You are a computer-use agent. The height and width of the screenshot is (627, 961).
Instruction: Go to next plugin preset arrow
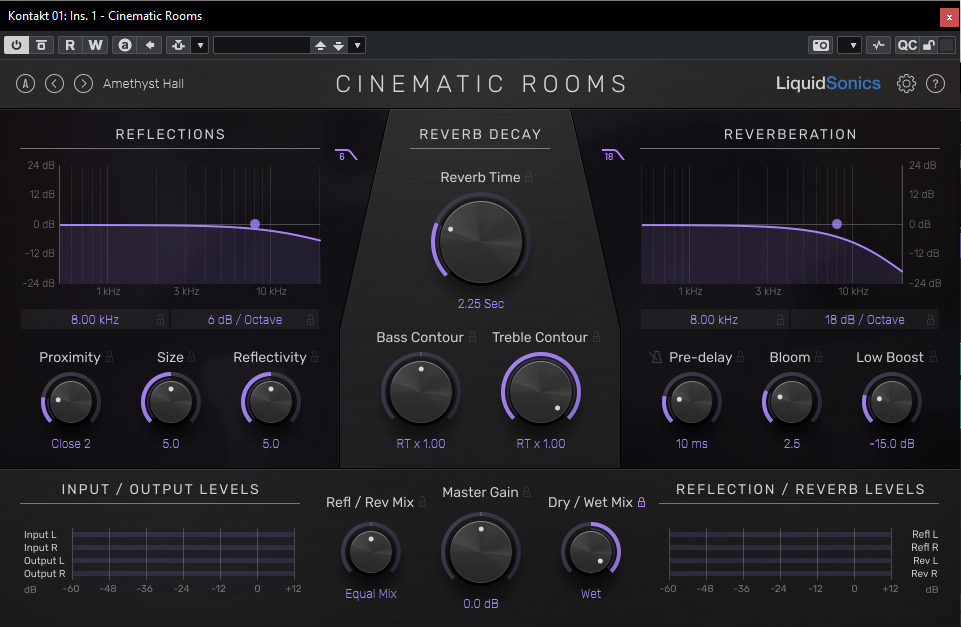click(x=83, y=83)
